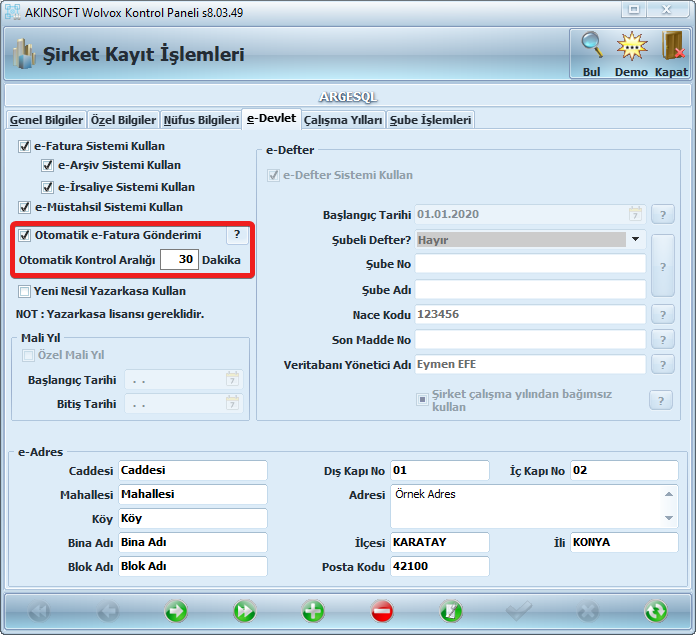
Task: Click the Nace Kodu field
Action: pos(530,315)
